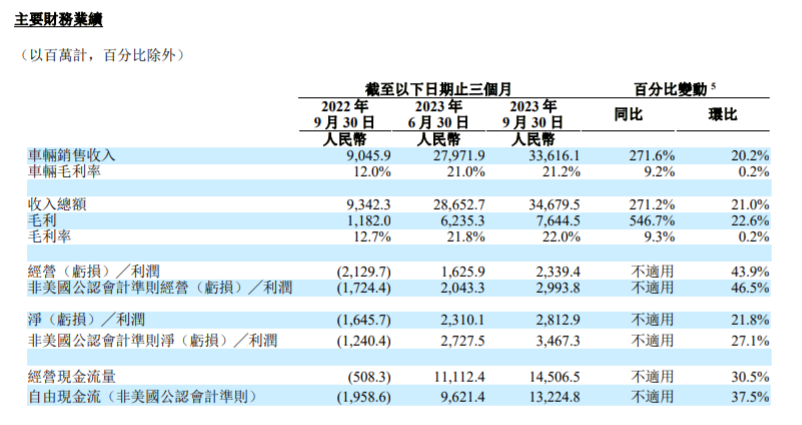Viewport: 802px width, 425px height.
Task: Click the 截至以下日期止三個月 header
Action: coord(438,90)
